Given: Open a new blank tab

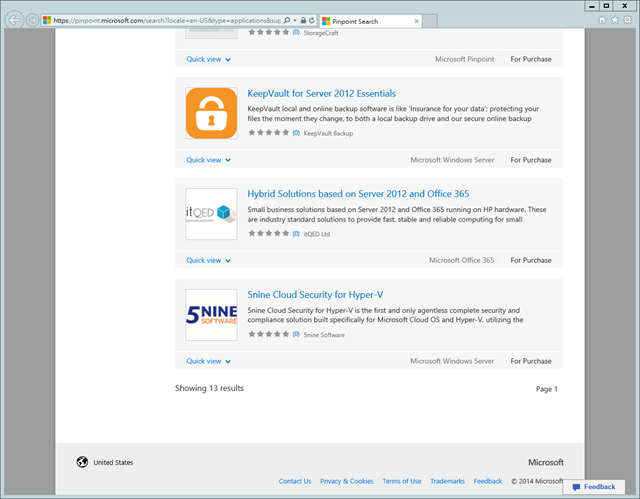Looking at the screenshot, I should 430,21.
